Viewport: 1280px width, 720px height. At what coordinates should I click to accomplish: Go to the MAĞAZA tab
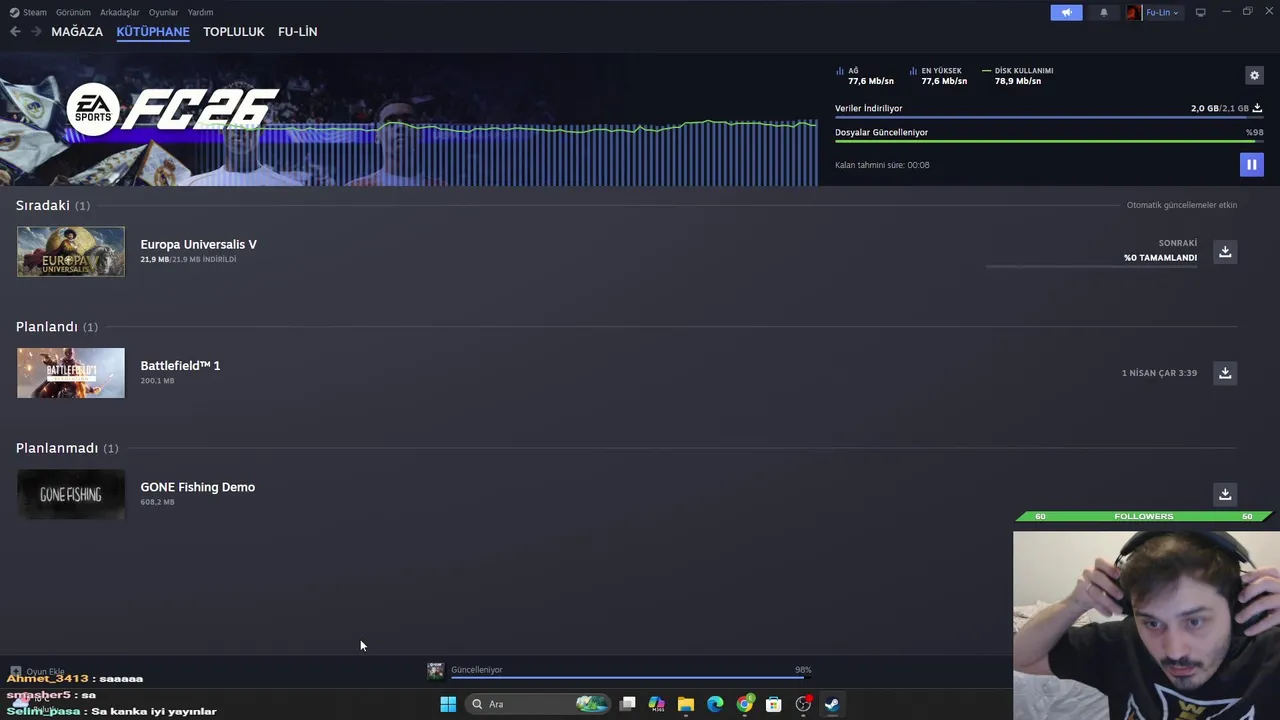(x=77, y=32)
